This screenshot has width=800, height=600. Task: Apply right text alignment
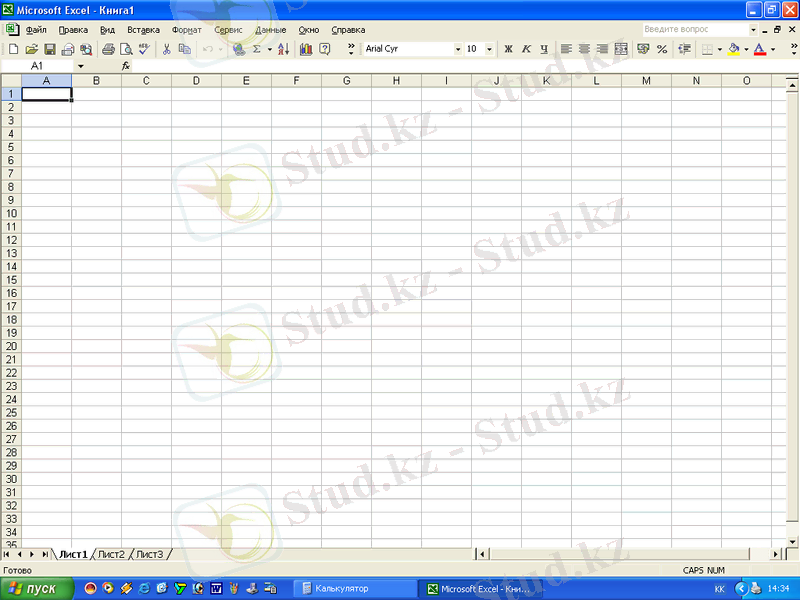(603, 49)
